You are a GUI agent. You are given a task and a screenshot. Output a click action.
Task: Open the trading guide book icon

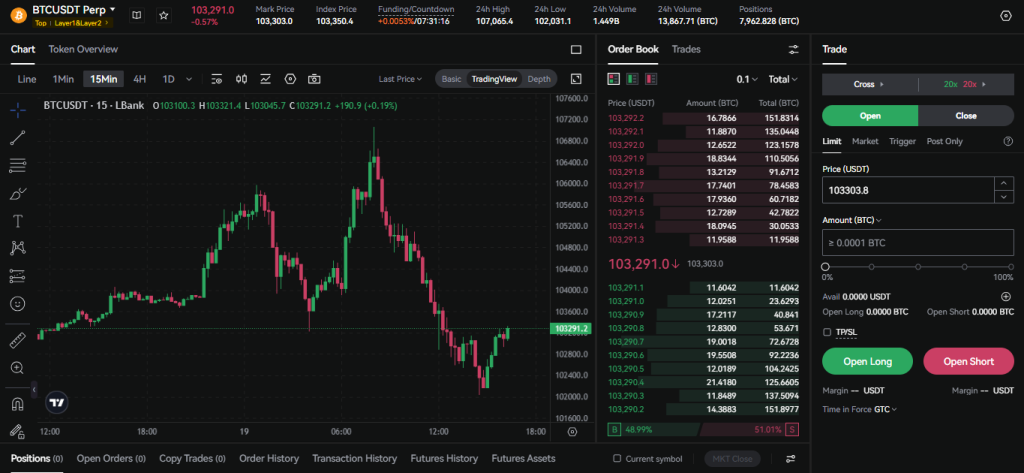(x=136, y=14)
